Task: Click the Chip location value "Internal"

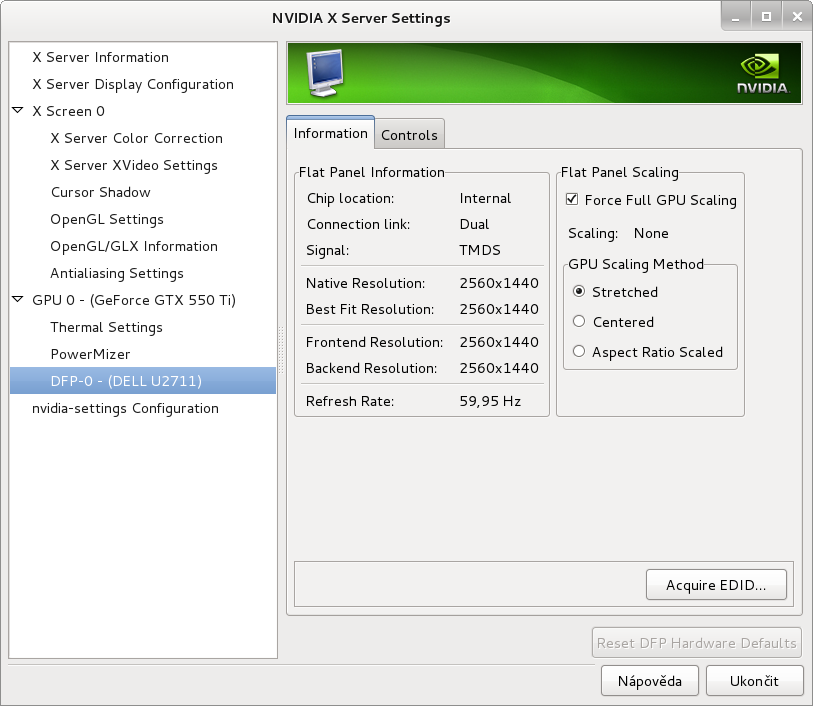Action: point(485,198)
